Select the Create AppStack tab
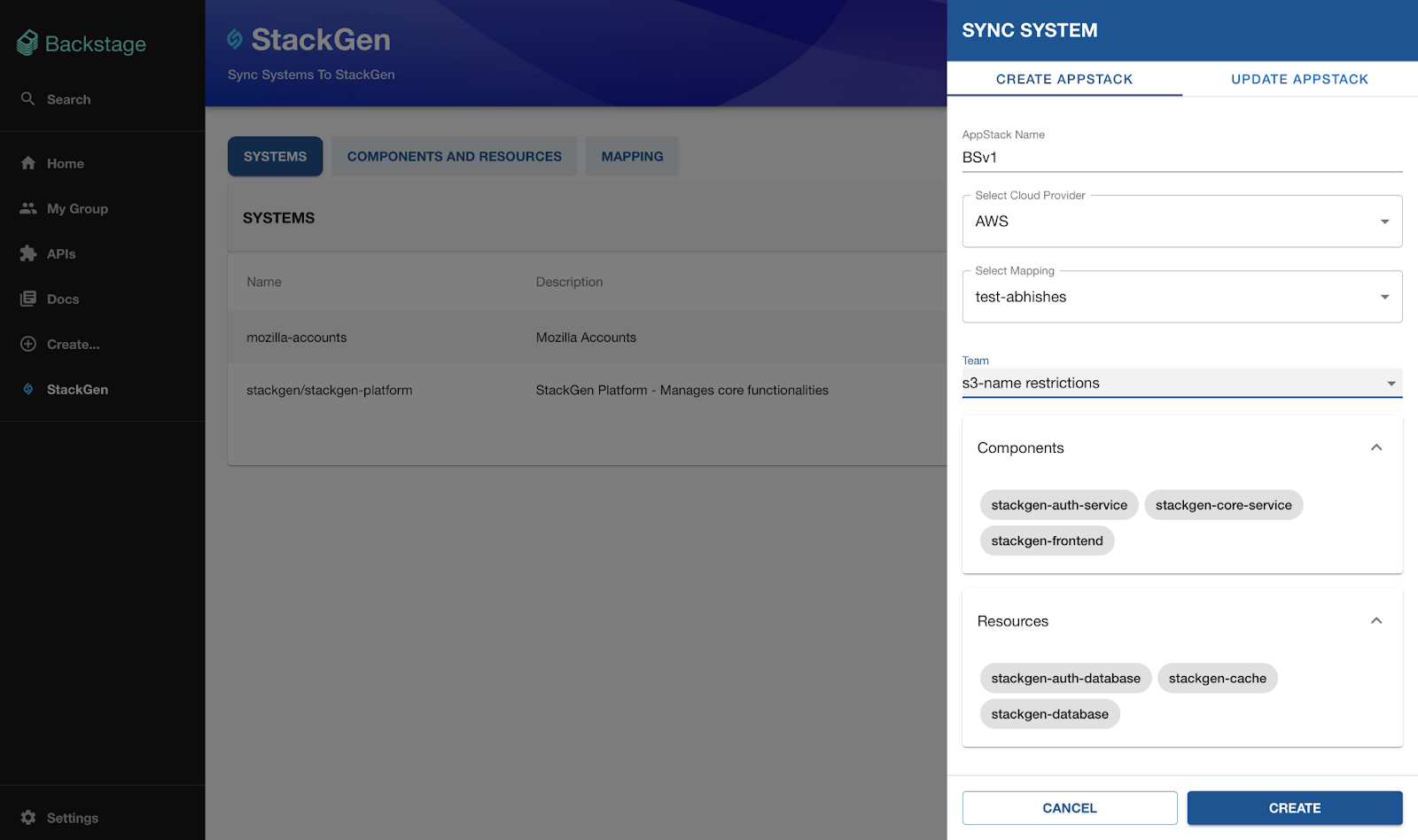Screen dimensions: 1418x840 [1064, 79]
